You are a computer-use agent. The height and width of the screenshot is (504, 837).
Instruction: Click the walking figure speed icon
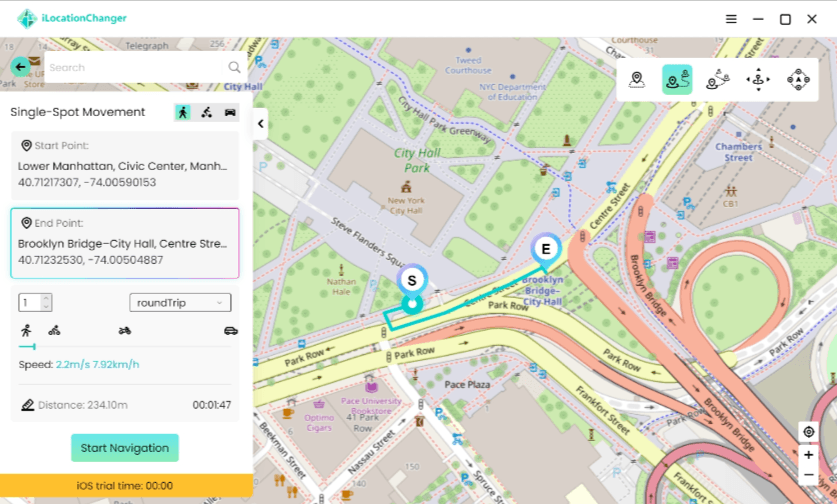[x=26, y=330]
